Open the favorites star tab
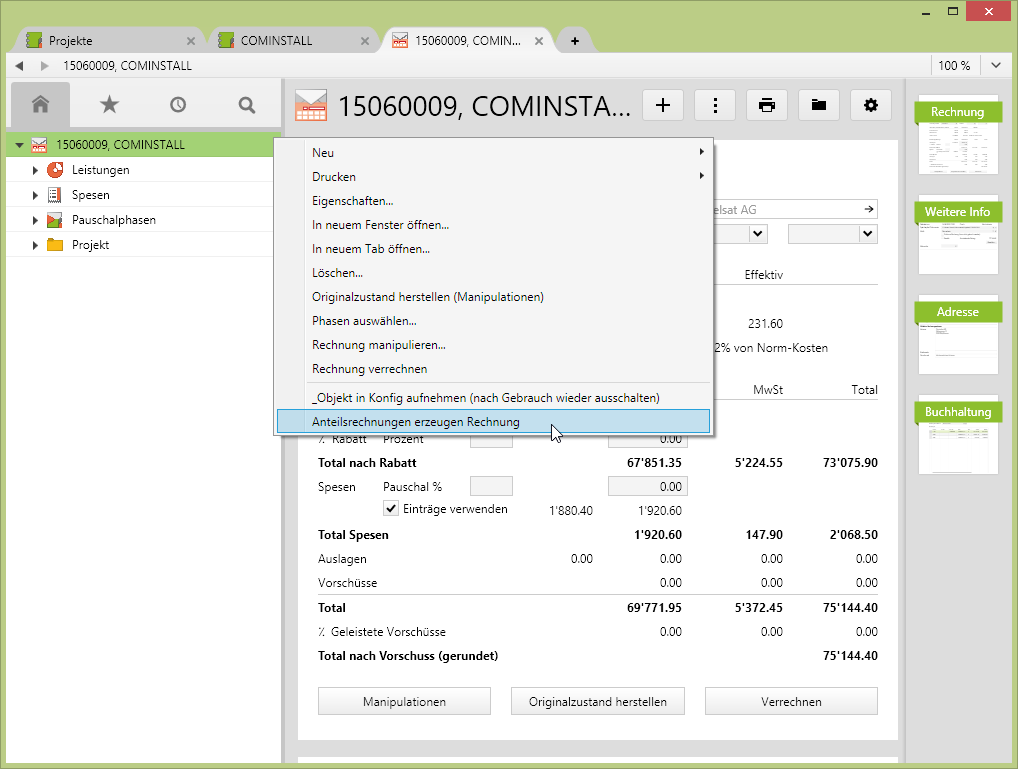The height and width of the screenshot is (769, 1018). [109, 105]
